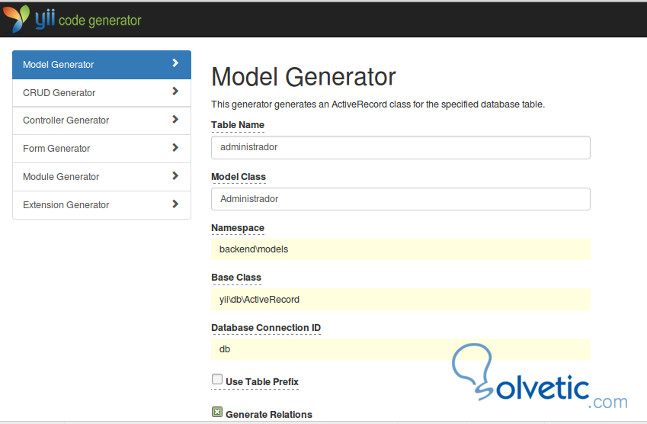The height and width of the screenshot is (424, 647).
Task: Click the Controller Generator chevron arrow
Action: [x=175, y=120]
